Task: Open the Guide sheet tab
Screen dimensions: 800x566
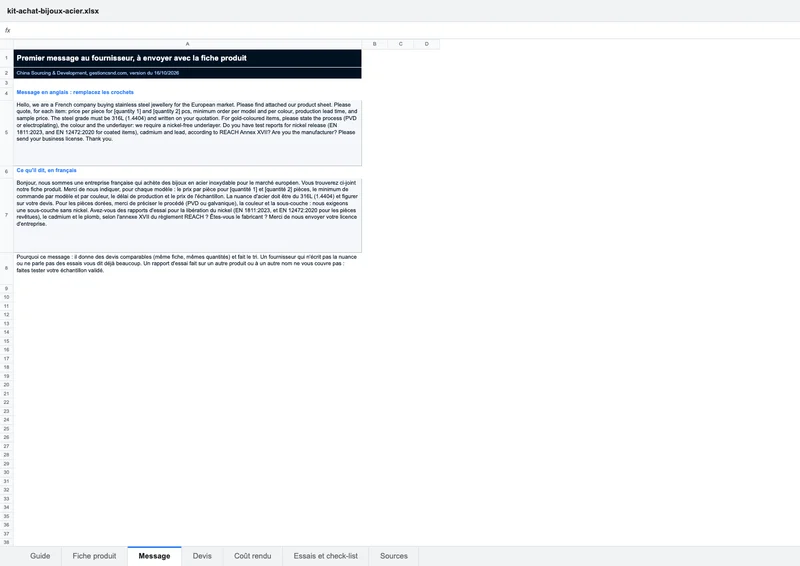Action: (40, 556)
